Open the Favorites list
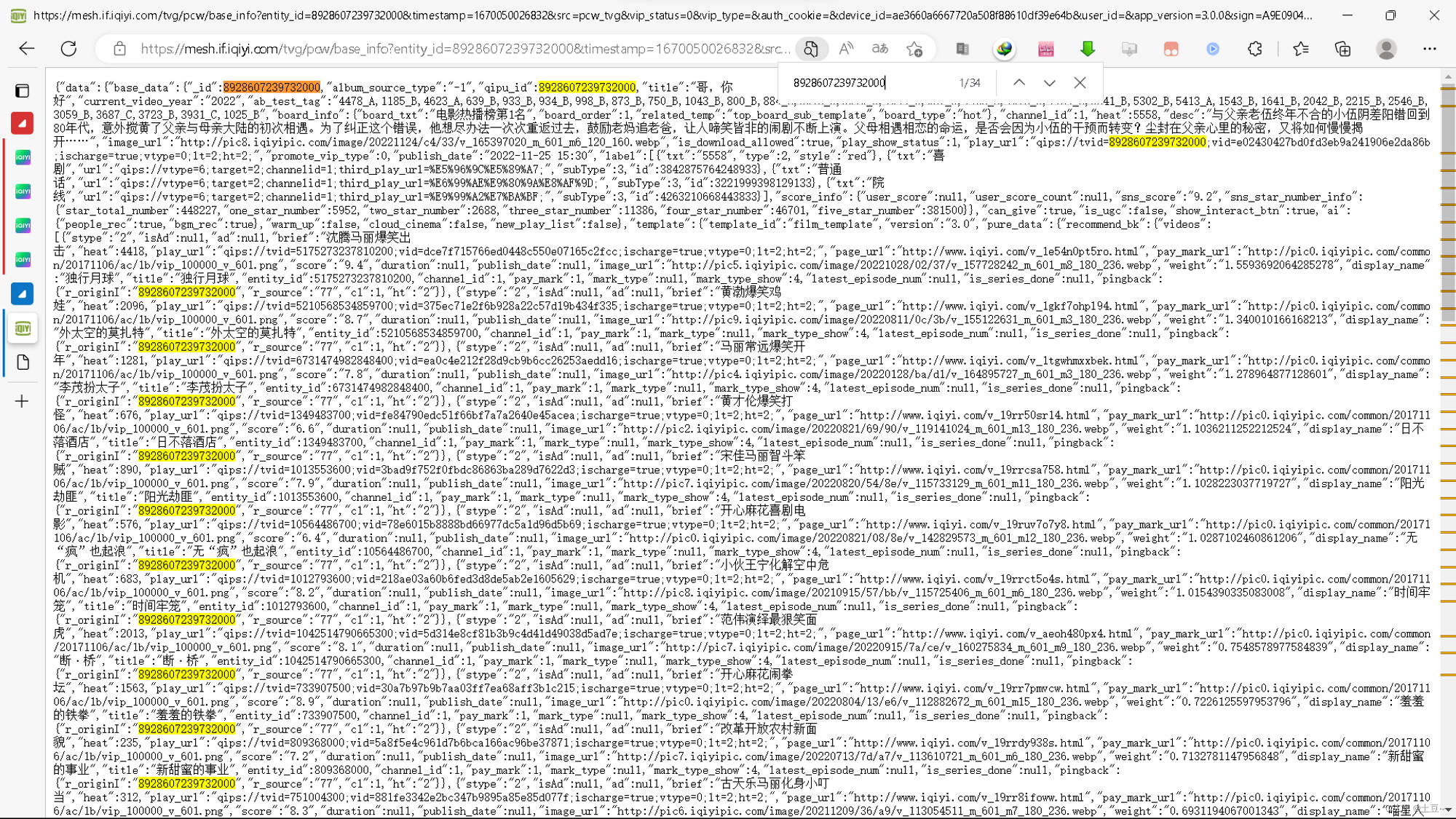The width and height of the screenshot is (1456, 819). (1301, 49)
